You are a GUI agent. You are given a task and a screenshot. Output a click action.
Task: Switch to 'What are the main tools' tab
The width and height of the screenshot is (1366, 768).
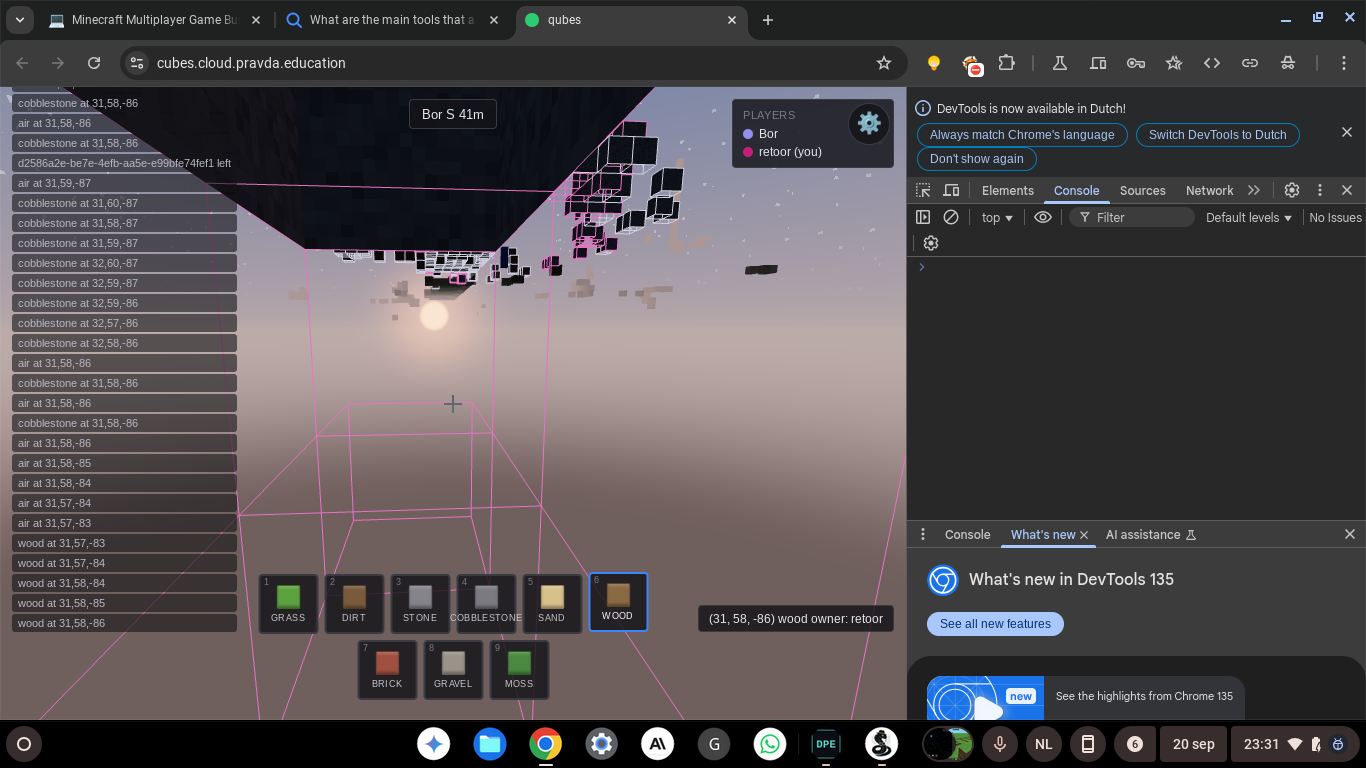pyautogui.click(x=394, y=20)
